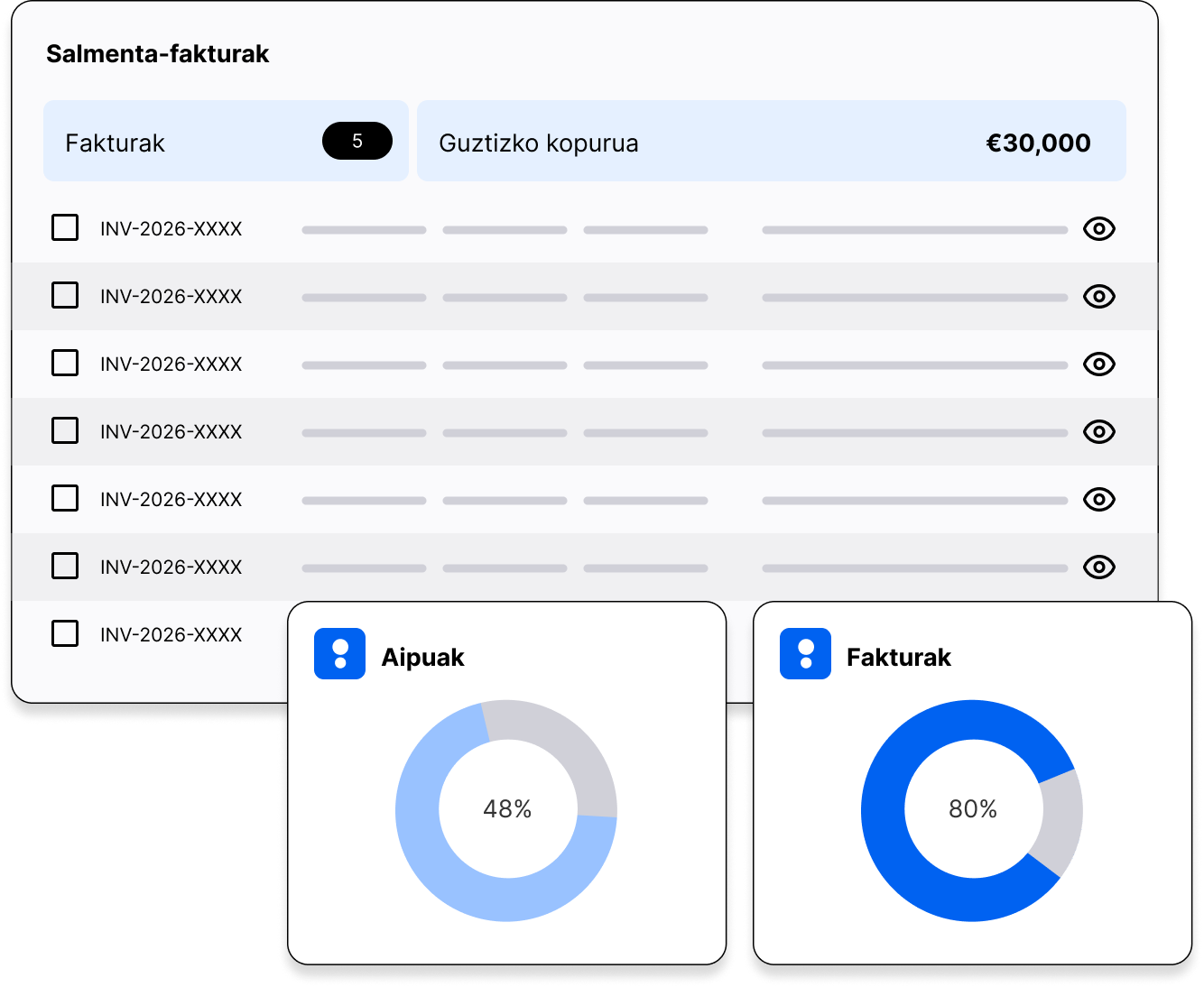
Task: Toggle the checkbox in the second invoice row
Action: click(65, 295)
